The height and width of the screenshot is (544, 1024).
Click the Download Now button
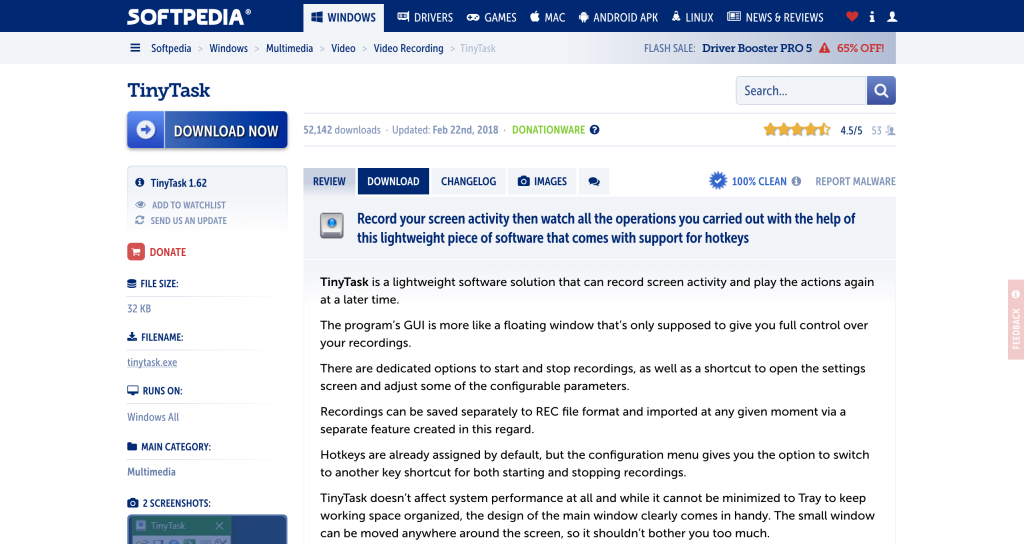click(207, 130)
